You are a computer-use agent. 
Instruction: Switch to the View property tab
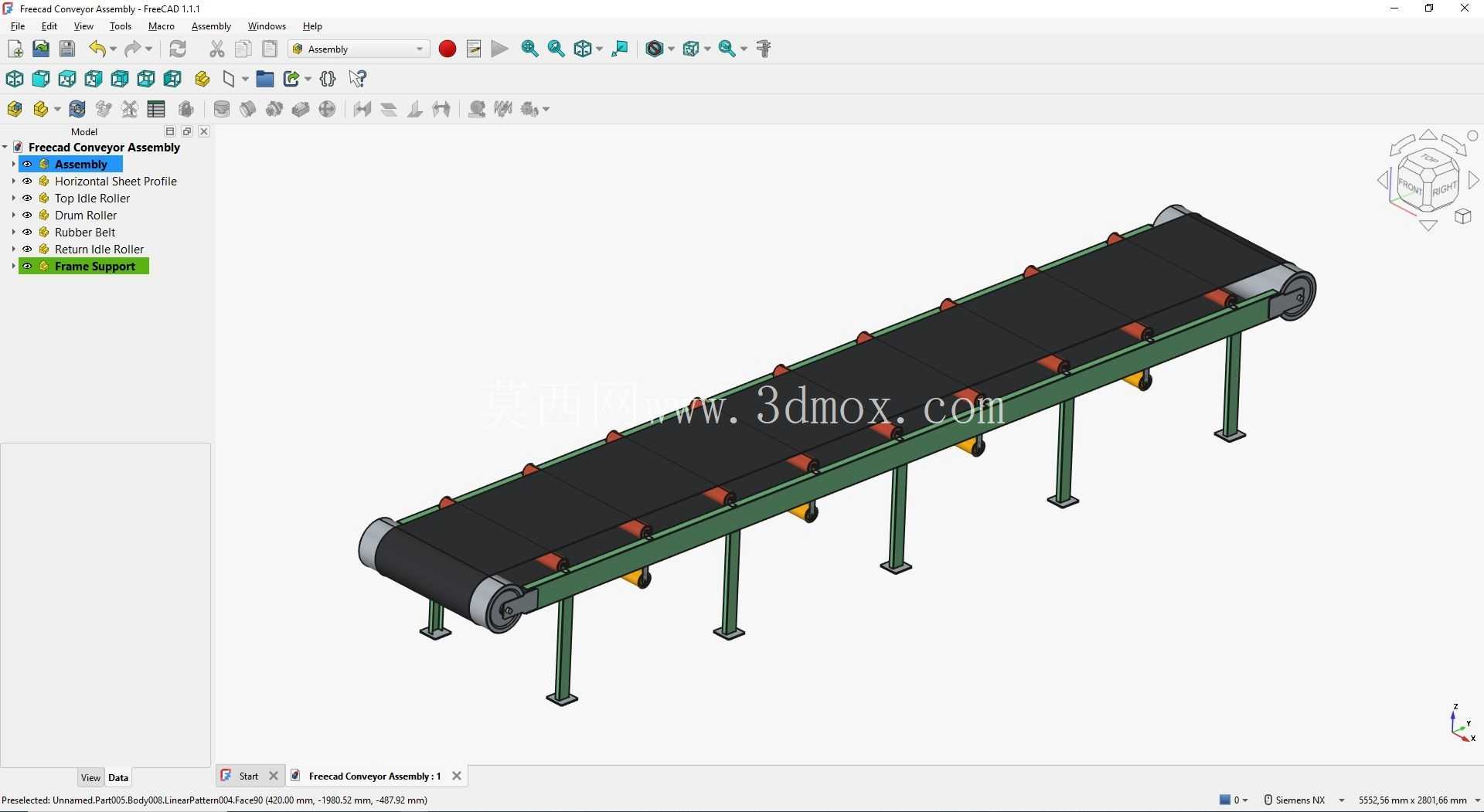90,778
